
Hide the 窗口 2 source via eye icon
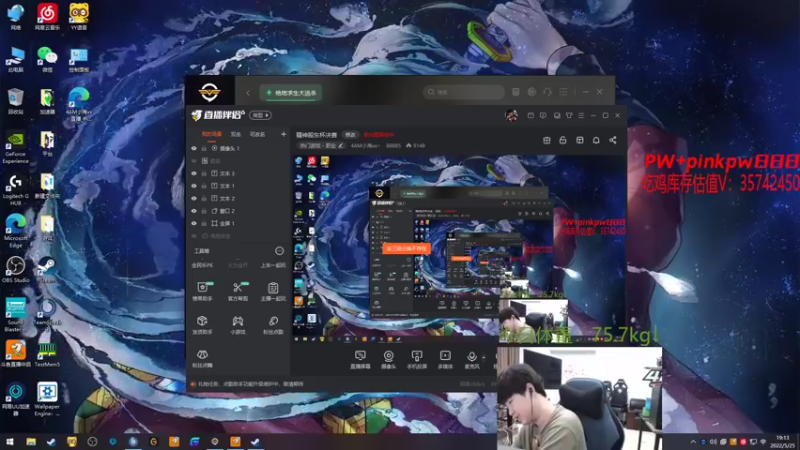[x=194, y=211]
